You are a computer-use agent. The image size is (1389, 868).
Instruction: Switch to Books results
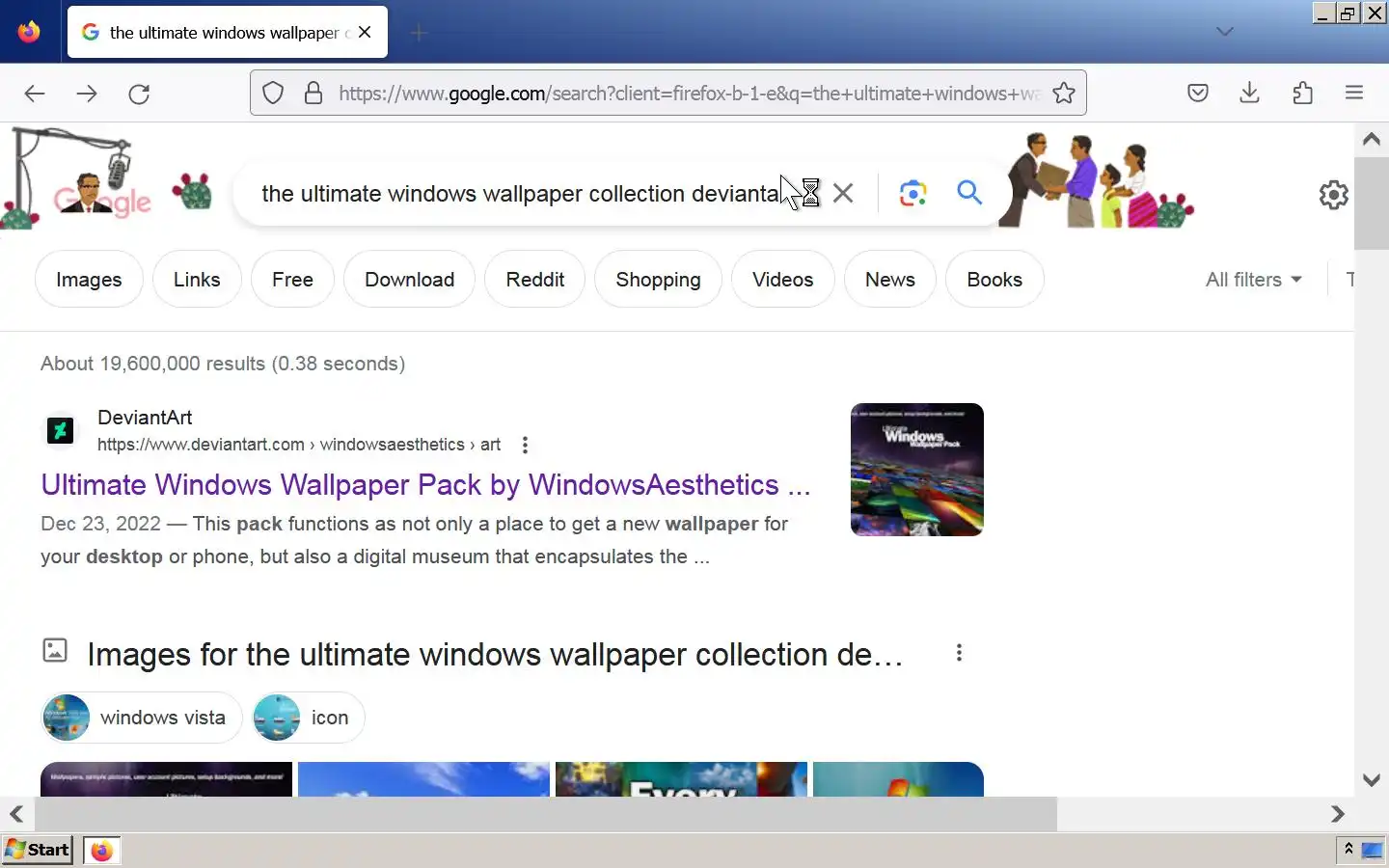coord(994,280)
